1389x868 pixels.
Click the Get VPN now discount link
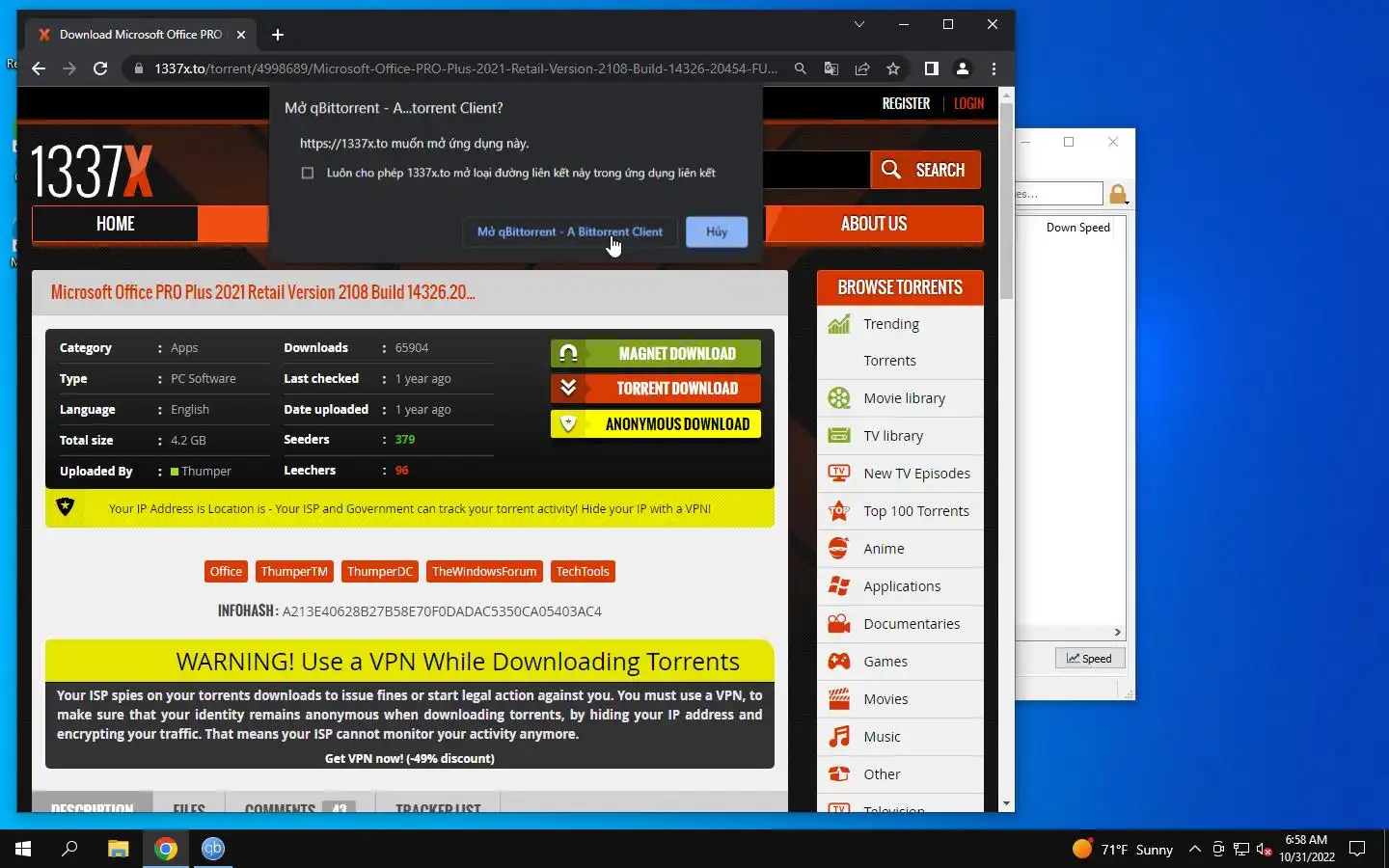410,759
